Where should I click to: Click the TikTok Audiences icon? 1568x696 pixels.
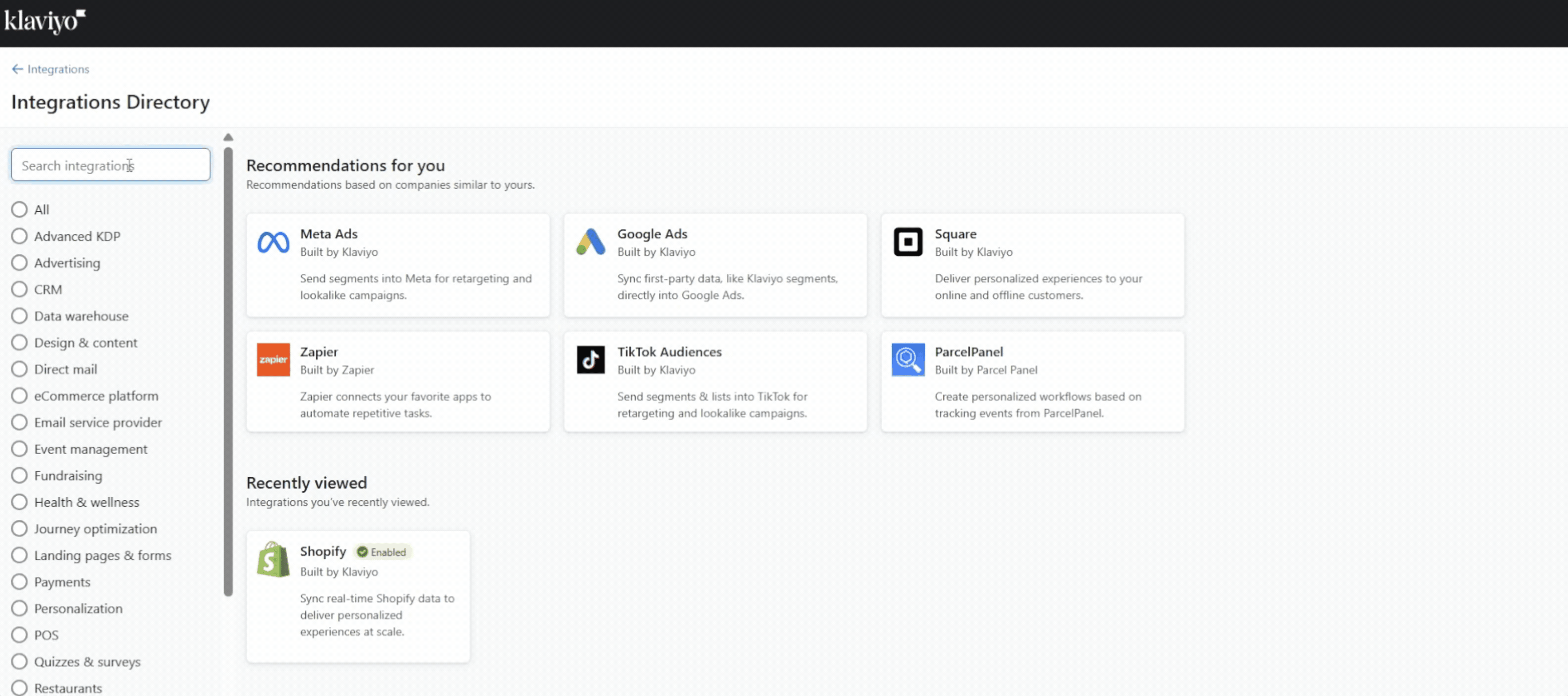[590, 359]
